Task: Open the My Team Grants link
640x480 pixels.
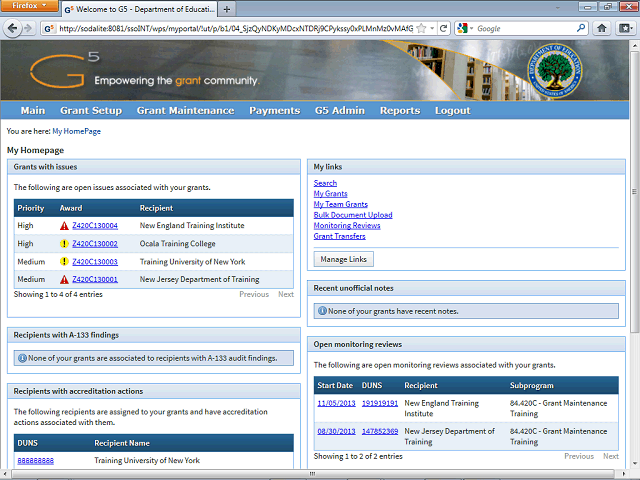Action: point(341,204)
